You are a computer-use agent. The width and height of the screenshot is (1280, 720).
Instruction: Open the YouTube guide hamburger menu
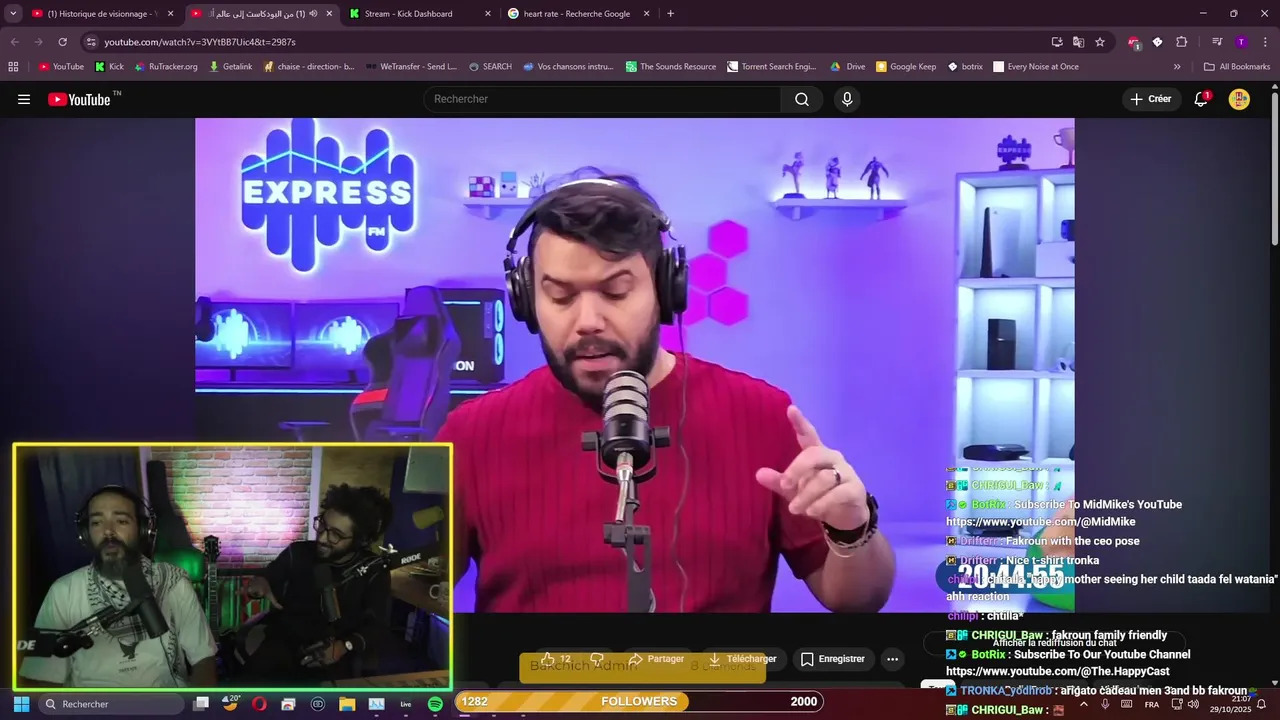24,99
